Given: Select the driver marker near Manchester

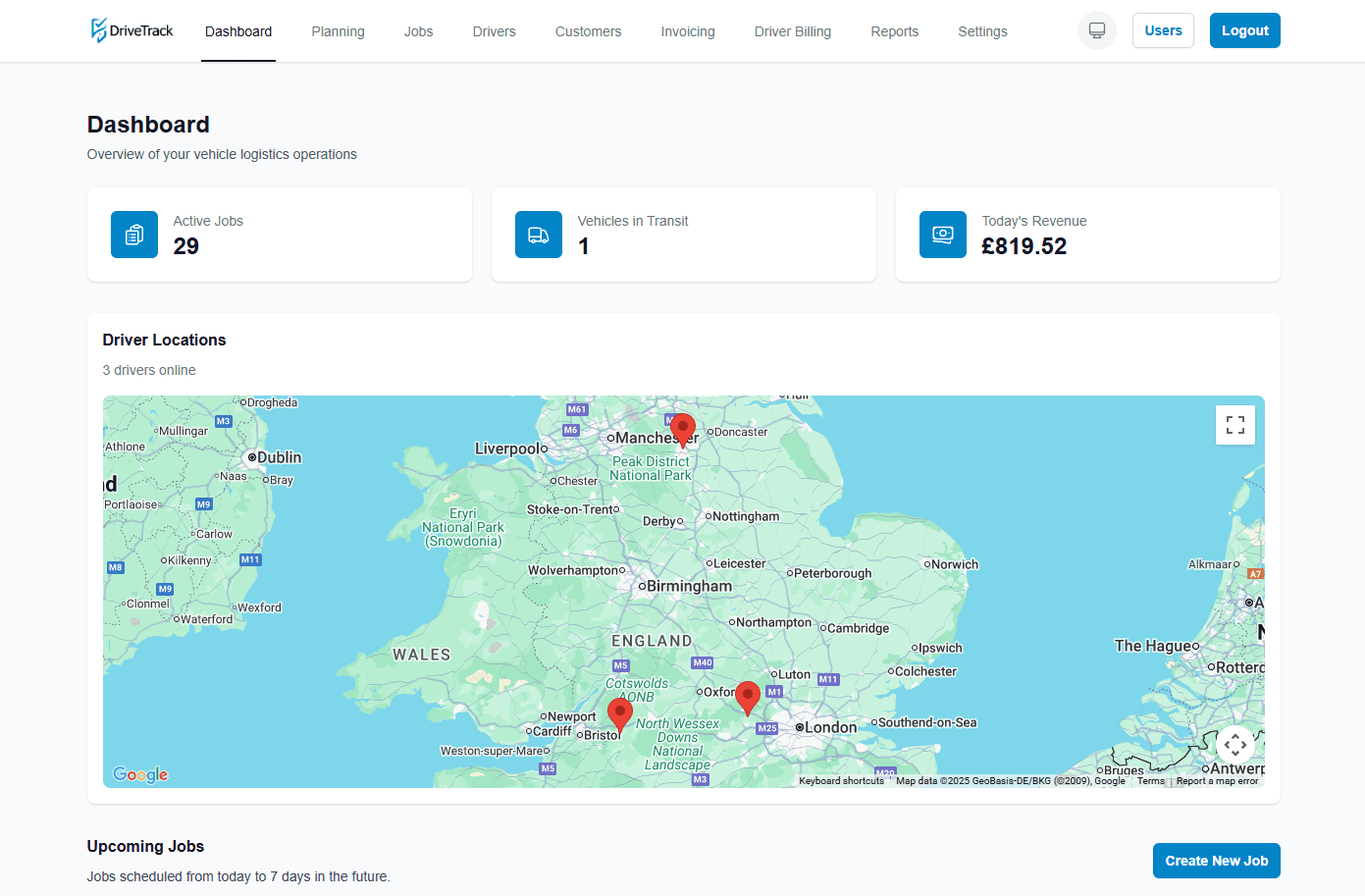Looking at the screenshot, I should (683, 431).
